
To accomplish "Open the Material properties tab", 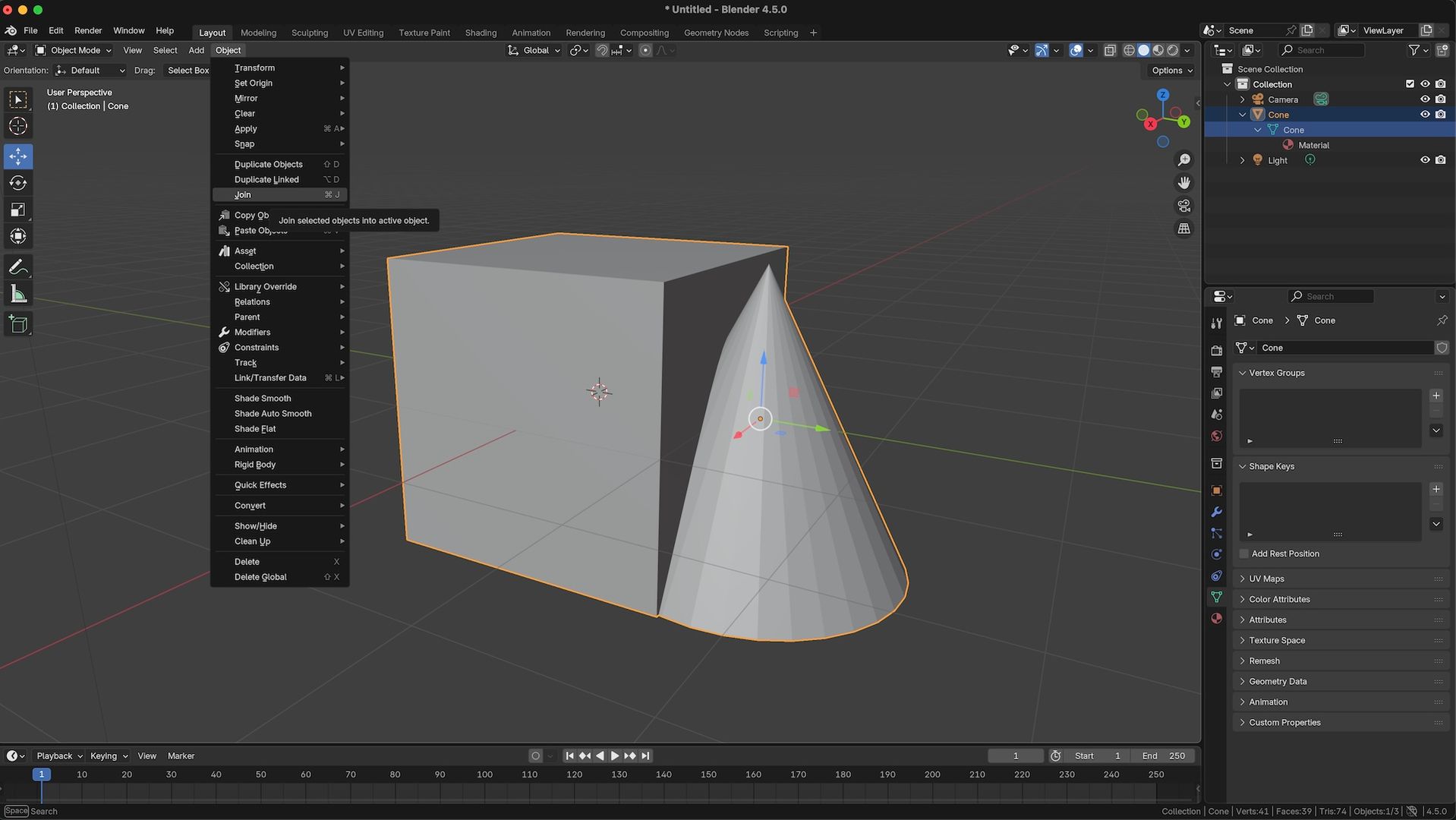I will pos(1216,618).
